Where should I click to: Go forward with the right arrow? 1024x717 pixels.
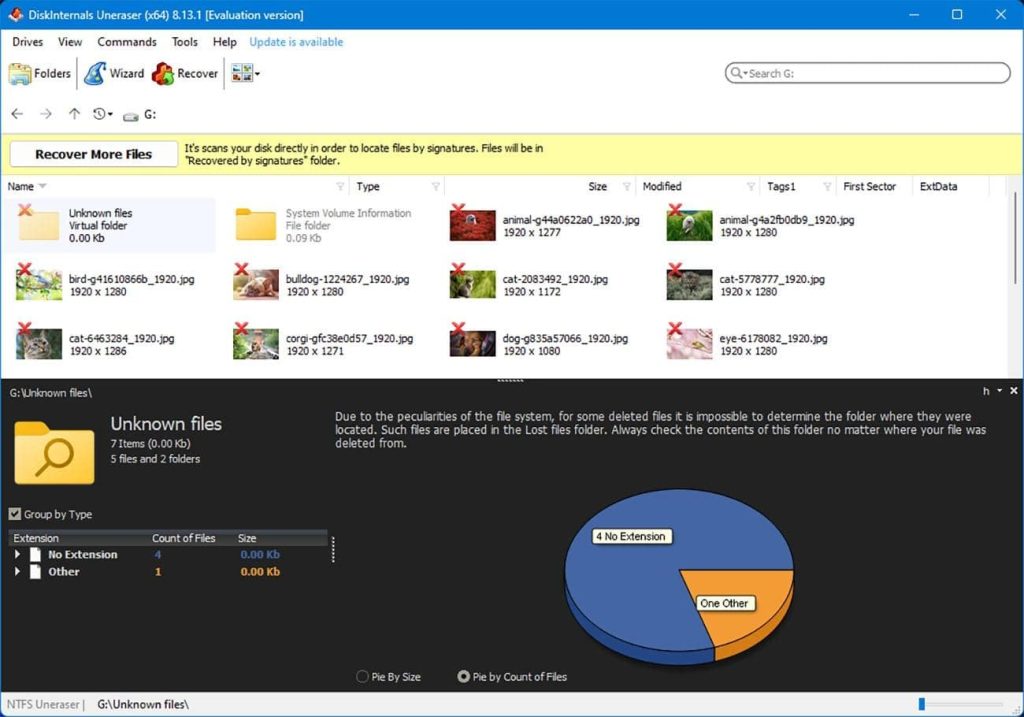[x=46, y=114]
